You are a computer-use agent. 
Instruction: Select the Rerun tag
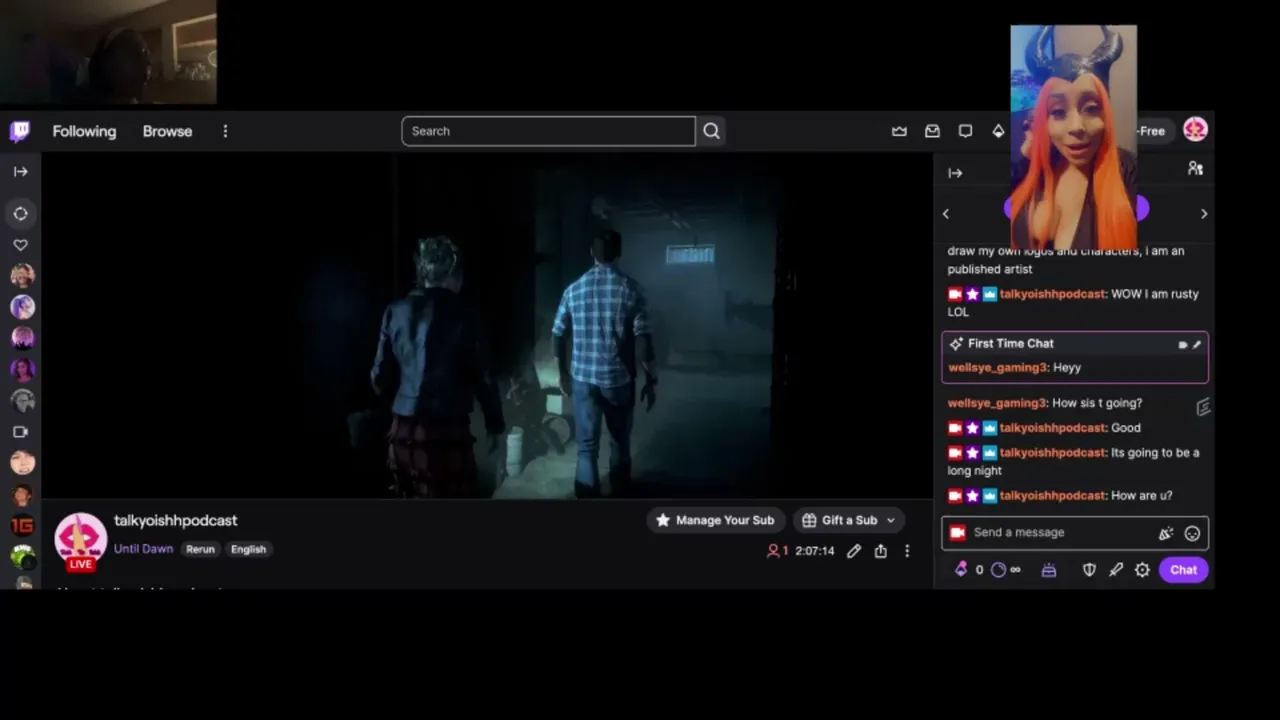200,549
